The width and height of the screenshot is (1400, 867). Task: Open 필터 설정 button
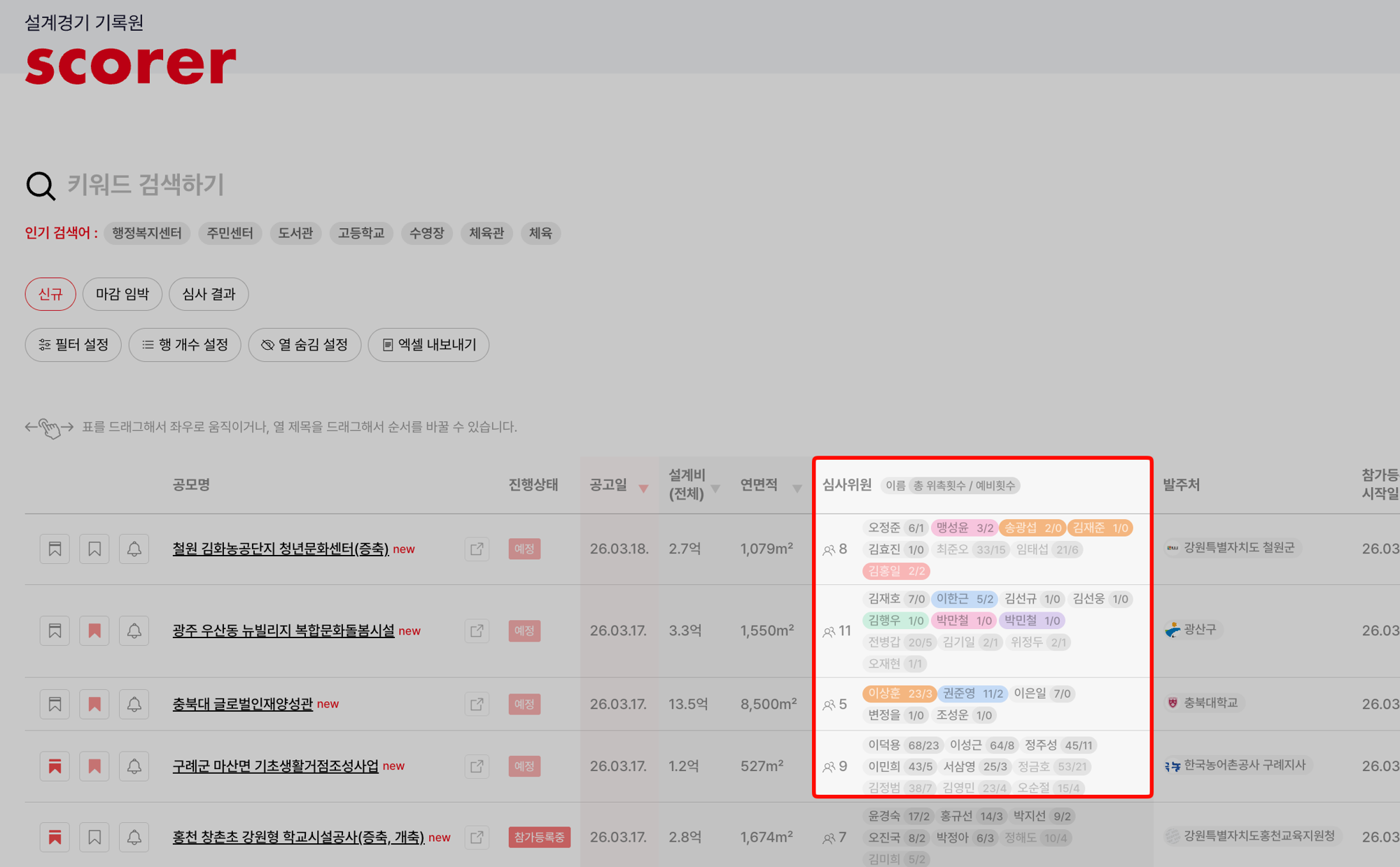(73, 345)
